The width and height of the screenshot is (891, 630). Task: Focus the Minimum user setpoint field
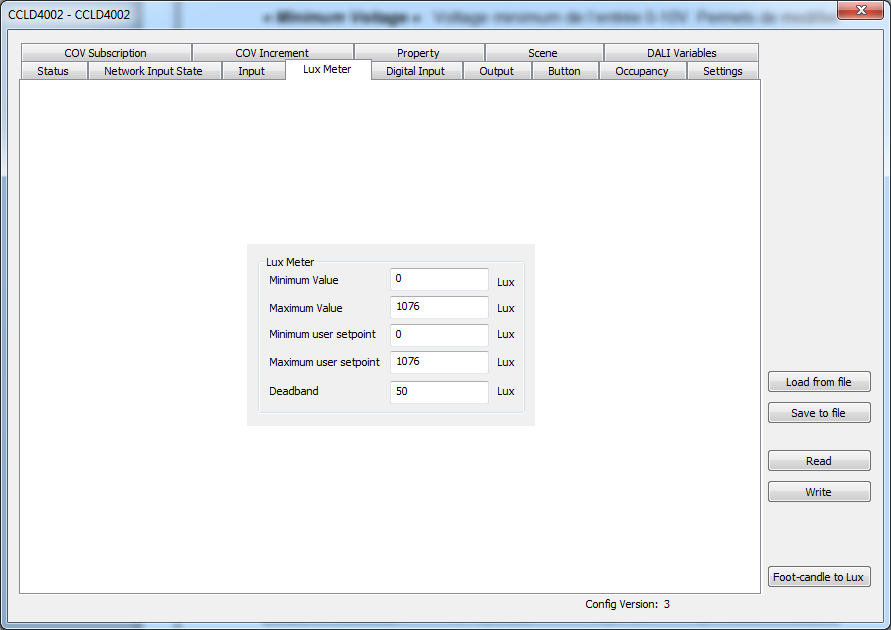coord(439,335)
